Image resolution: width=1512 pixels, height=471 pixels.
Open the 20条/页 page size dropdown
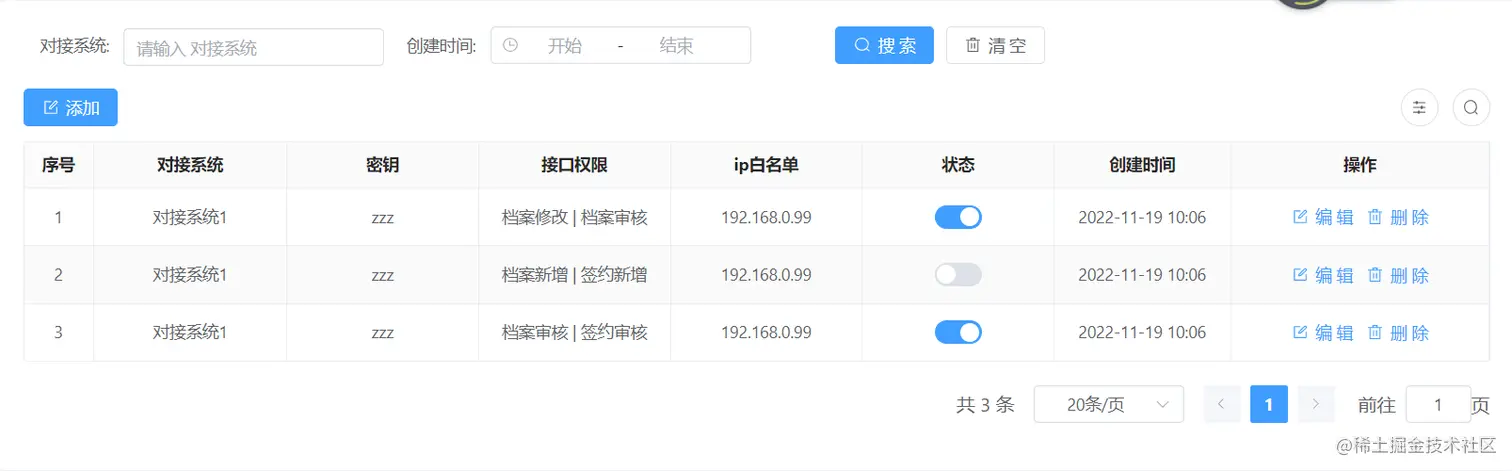coord(1109,404)
